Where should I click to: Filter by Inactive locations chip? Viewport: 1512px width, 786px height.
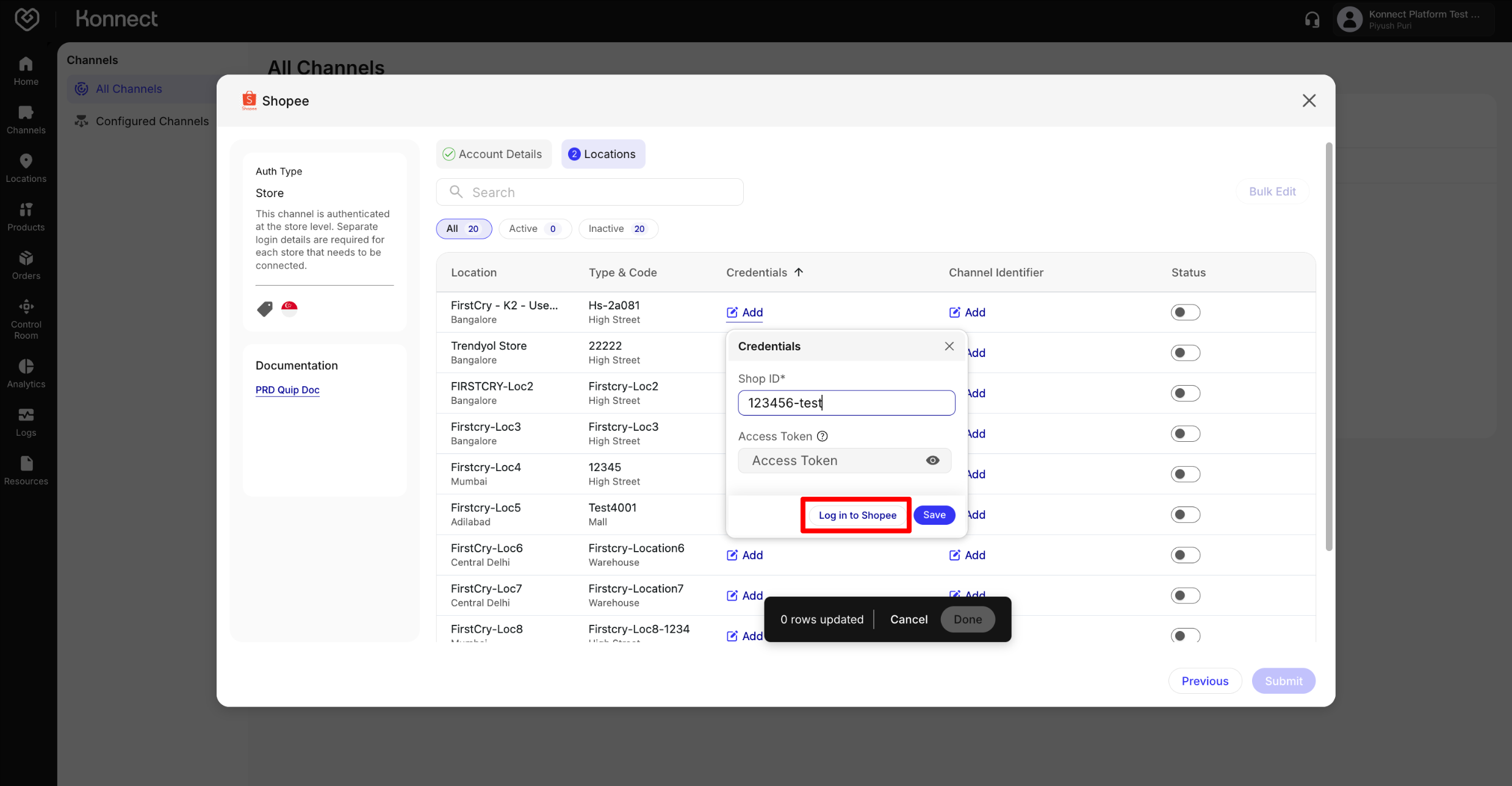[x=617, y=229]
